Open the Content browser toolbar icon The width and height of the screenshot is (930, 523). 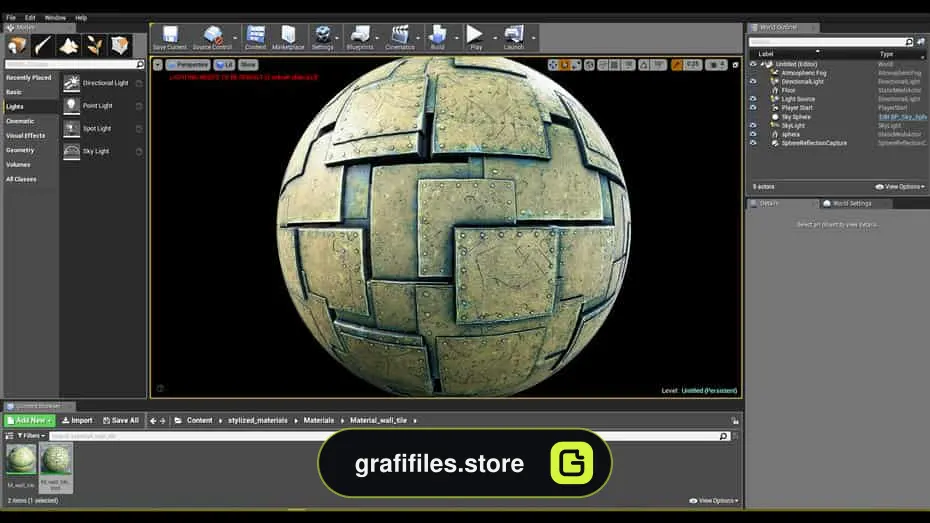click(x=256, y=37)
